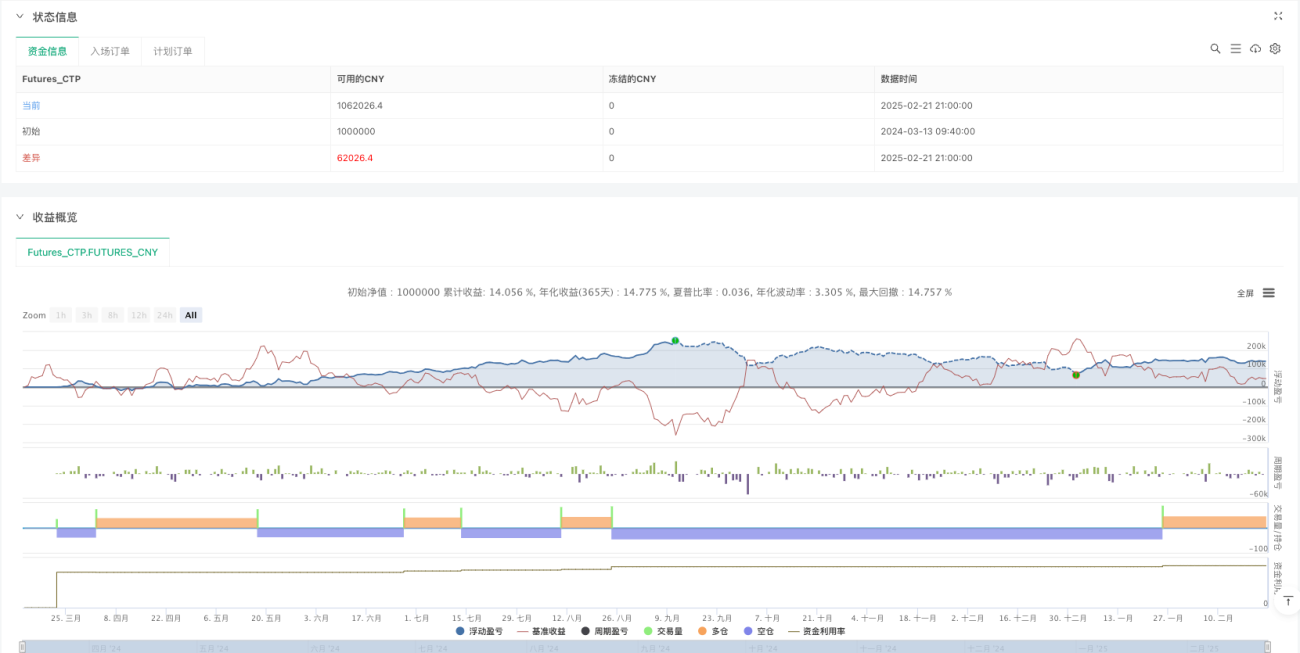Select the All zoom range button
Image resolution: width=1300 pixels, height=653 pixels.
coord(190,315)
